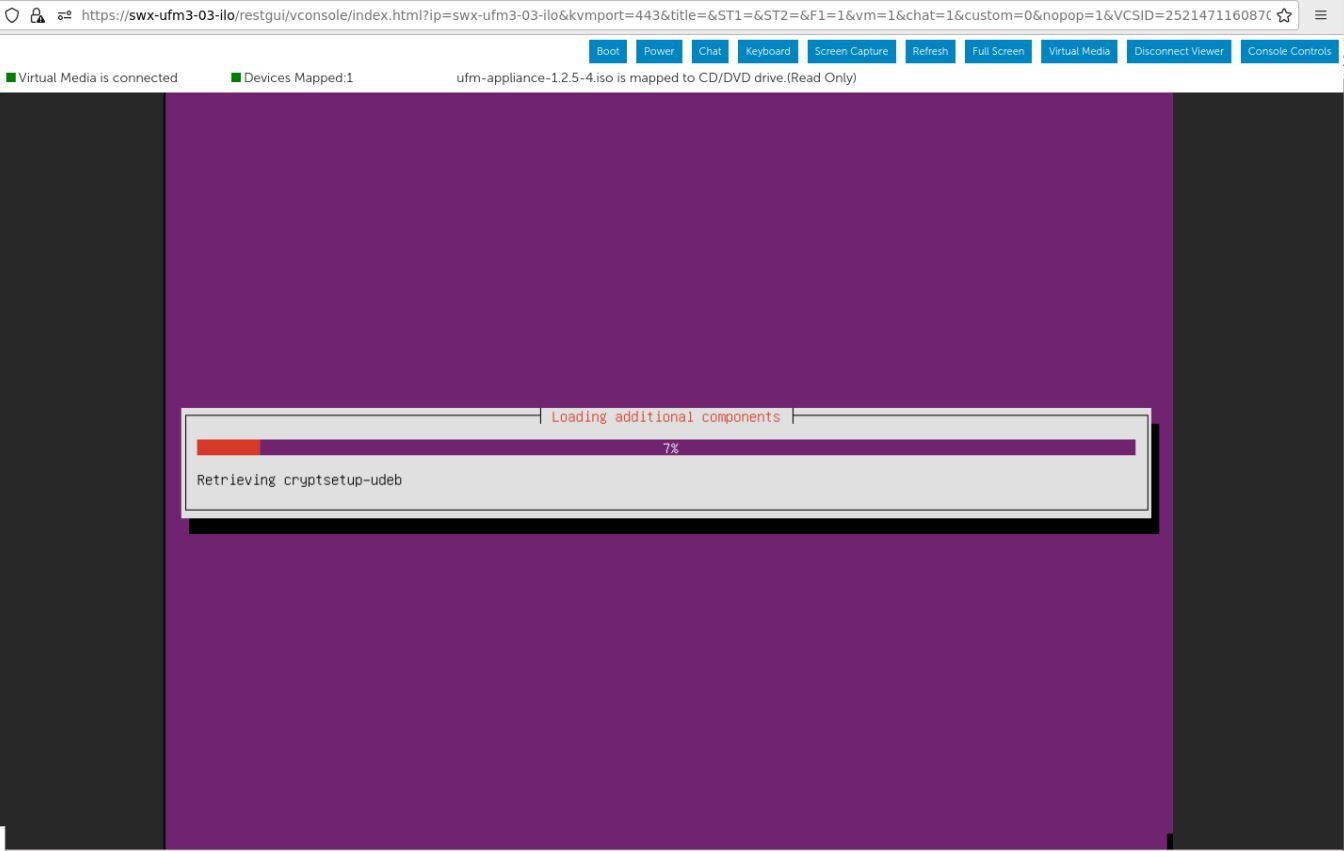Open the Keyboard tool
Screen dimensions: 1344x851
767,51
